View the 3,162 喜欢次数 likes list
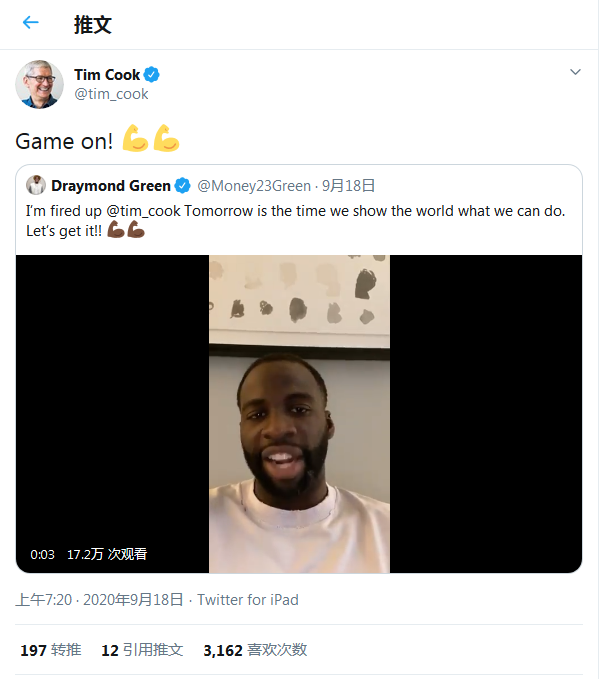Image resolution: width=600 pixels, height=679 pixels. [x=254, y=650]
